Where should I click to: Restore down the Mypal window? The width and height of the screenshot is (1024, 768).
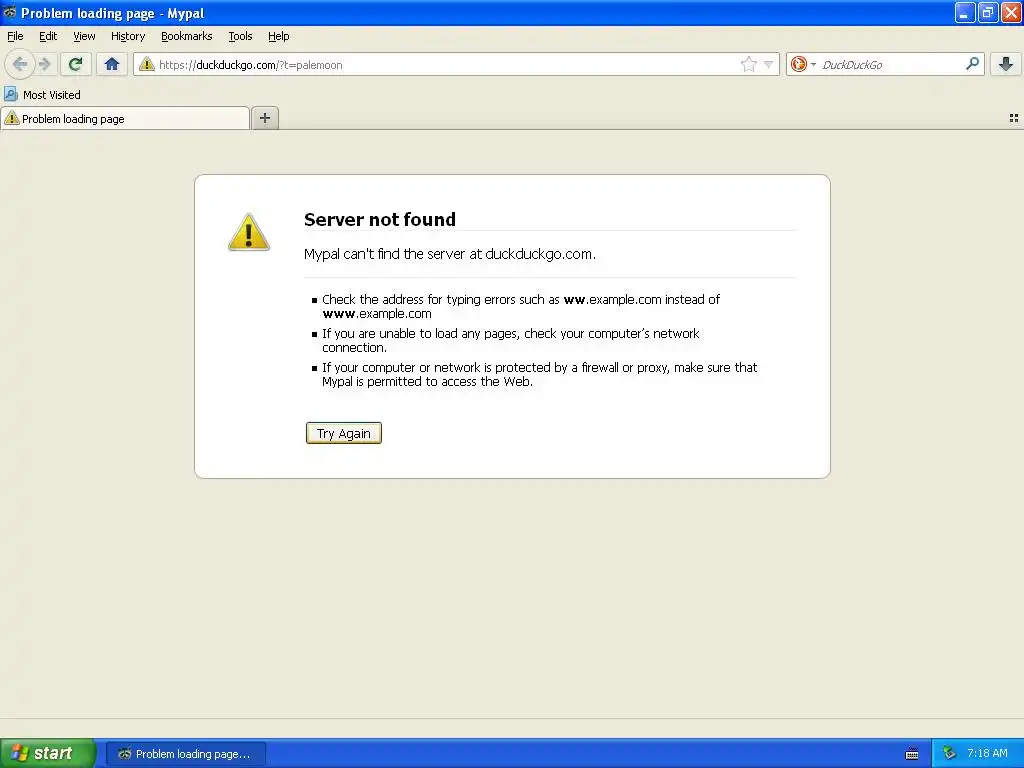(988, 12)
